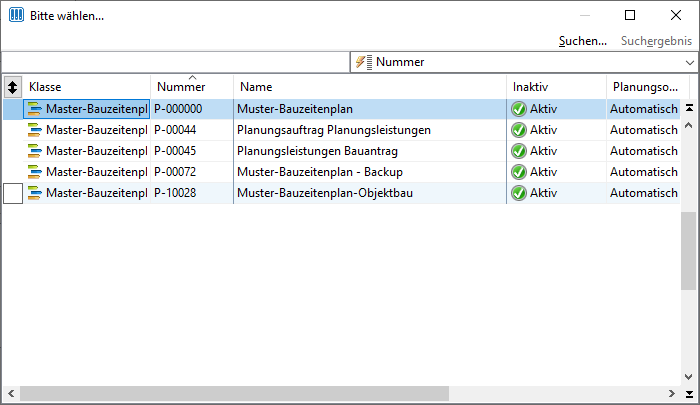
Task: Click the lightning list icon beside Nummer
Action: tap(364, 62)
